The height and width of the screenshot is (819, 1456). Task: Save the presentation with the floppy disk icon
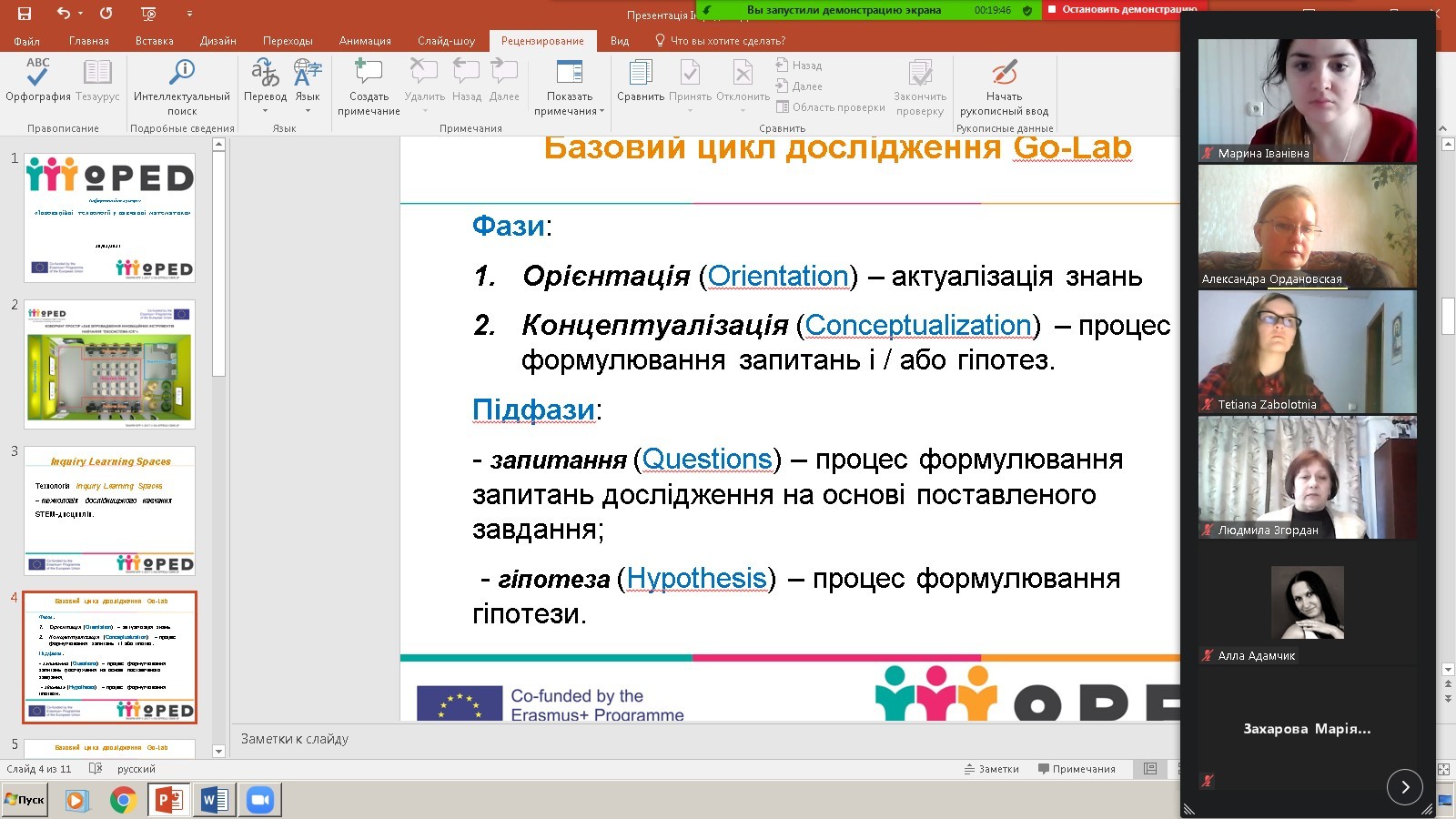pyautogui.click(x=25, y=14)
